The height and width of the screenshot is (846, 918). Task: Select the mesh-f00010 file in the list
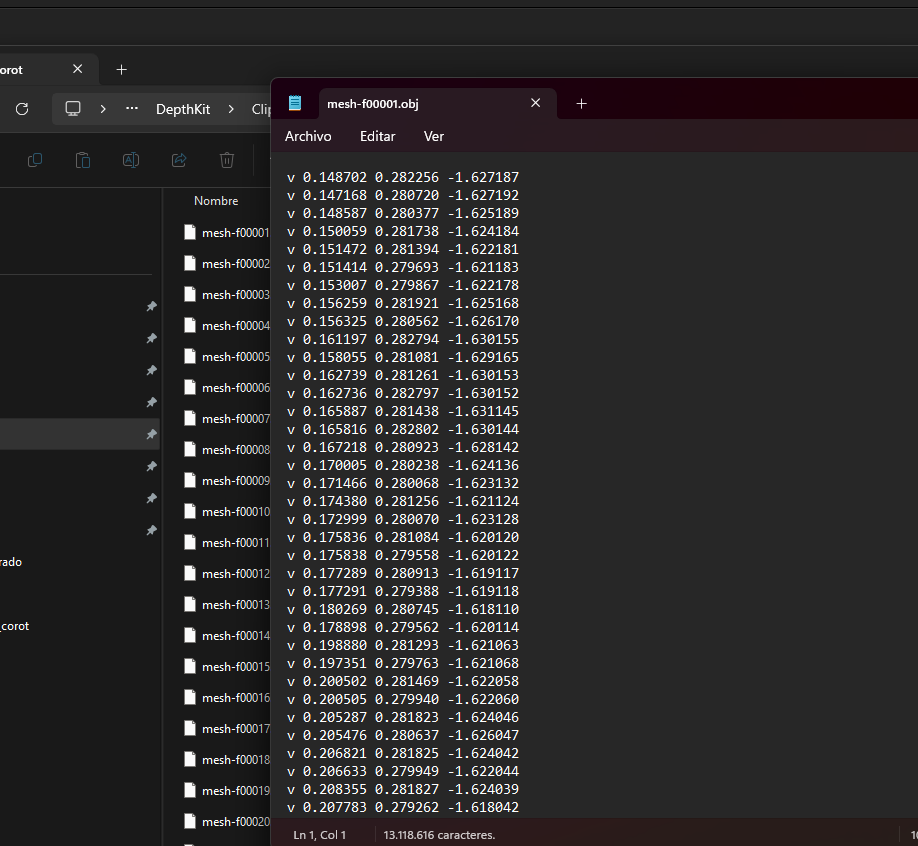click(x=234, y=512)
